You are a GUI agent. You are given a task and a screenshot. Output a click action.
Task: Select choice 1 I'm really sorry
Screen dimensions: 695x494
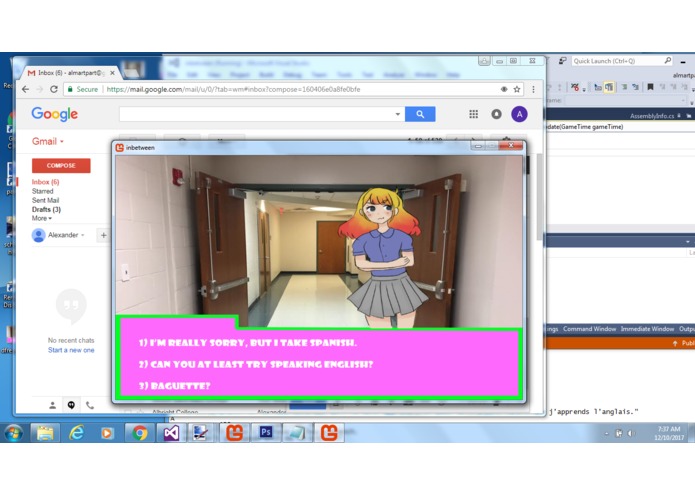[247, 342]
